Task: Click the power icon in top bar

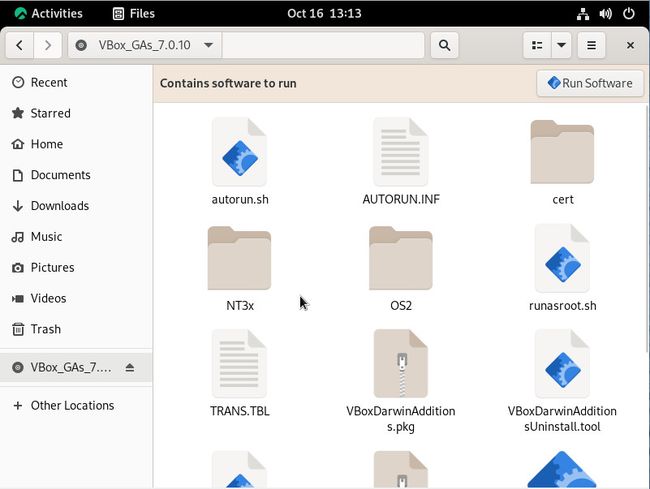Action: click(629, 14)
